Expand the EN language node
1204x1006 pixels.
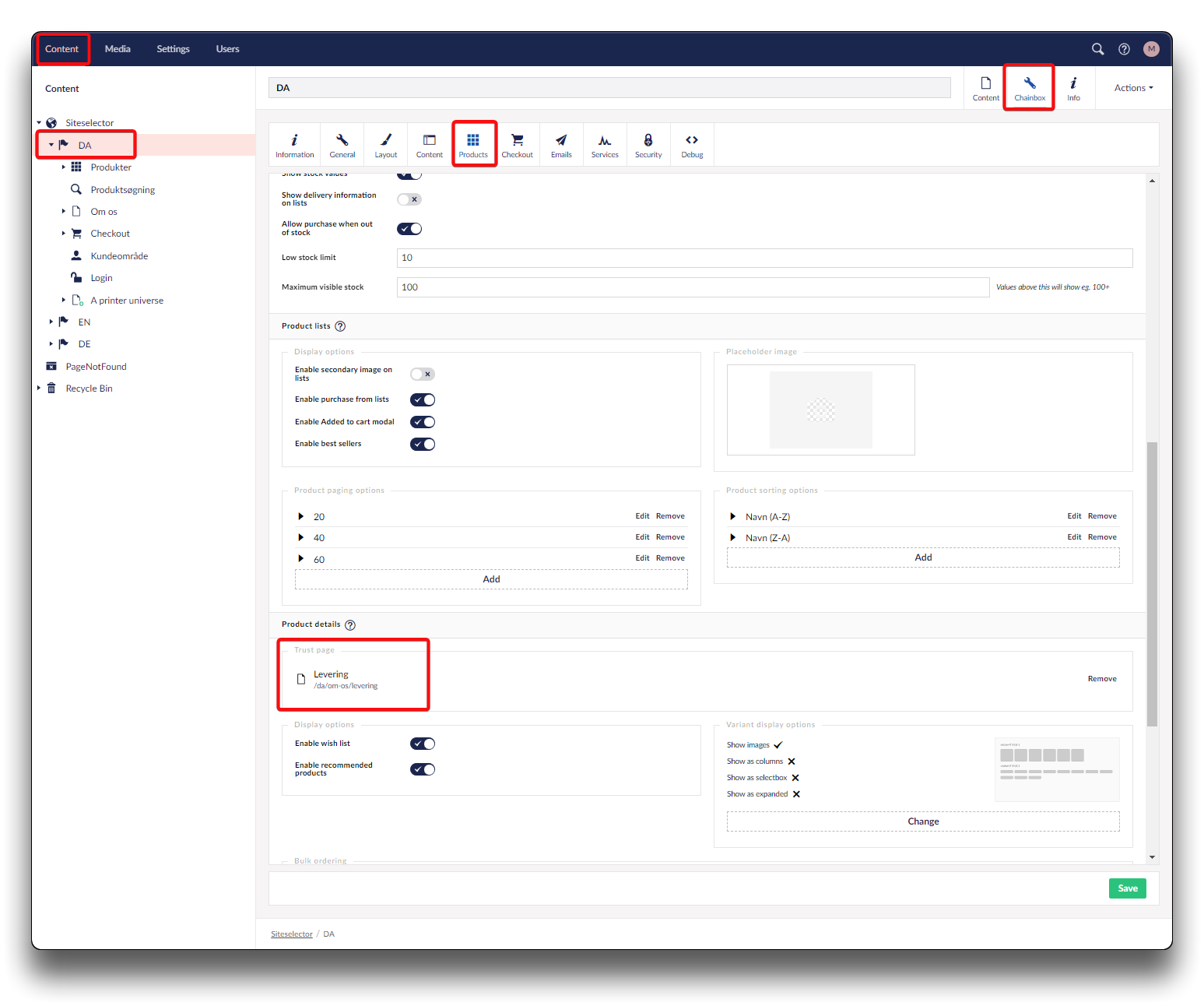(x=51, y=322)
